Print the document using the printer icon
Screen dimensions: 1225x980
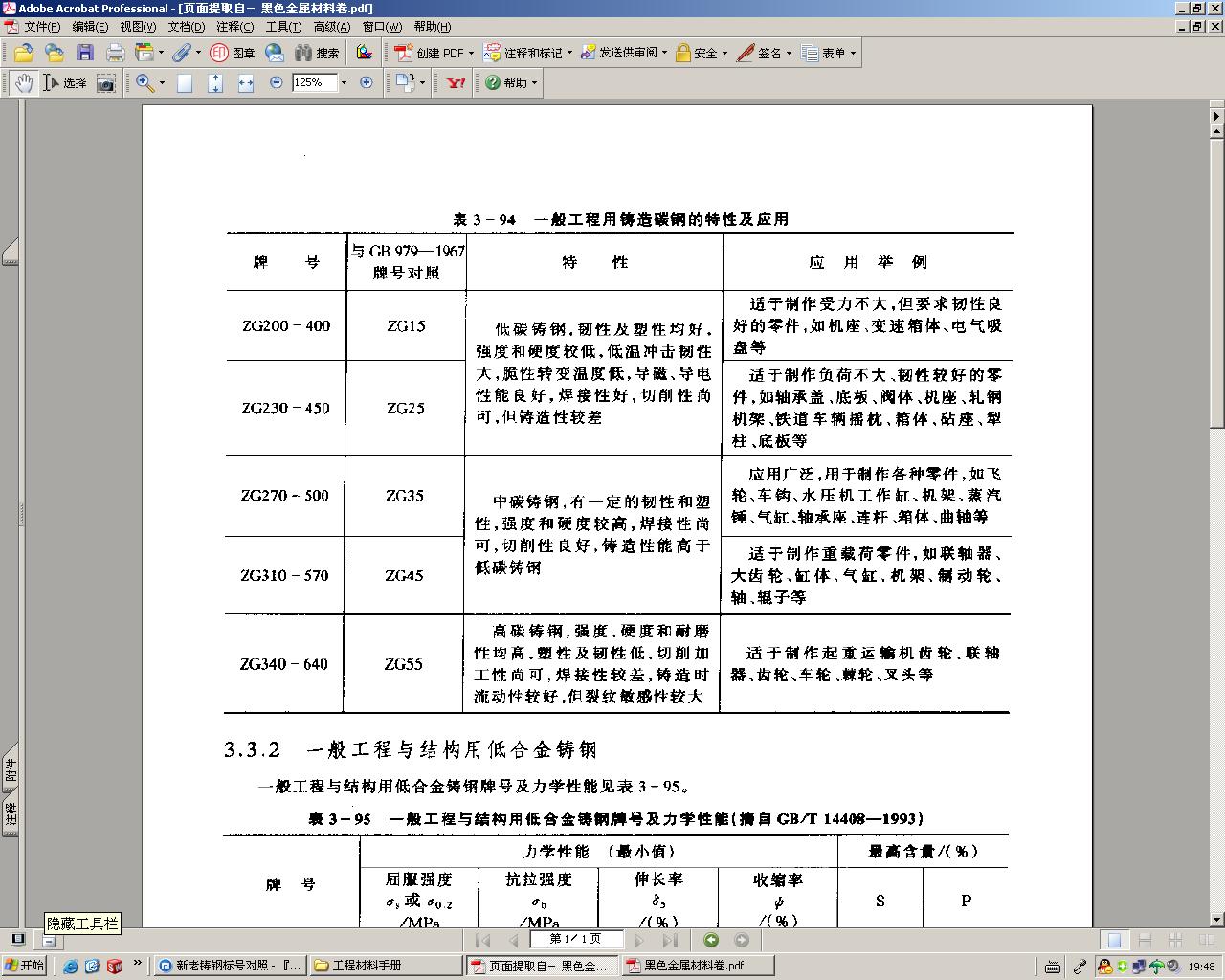[x=115, y=53]
